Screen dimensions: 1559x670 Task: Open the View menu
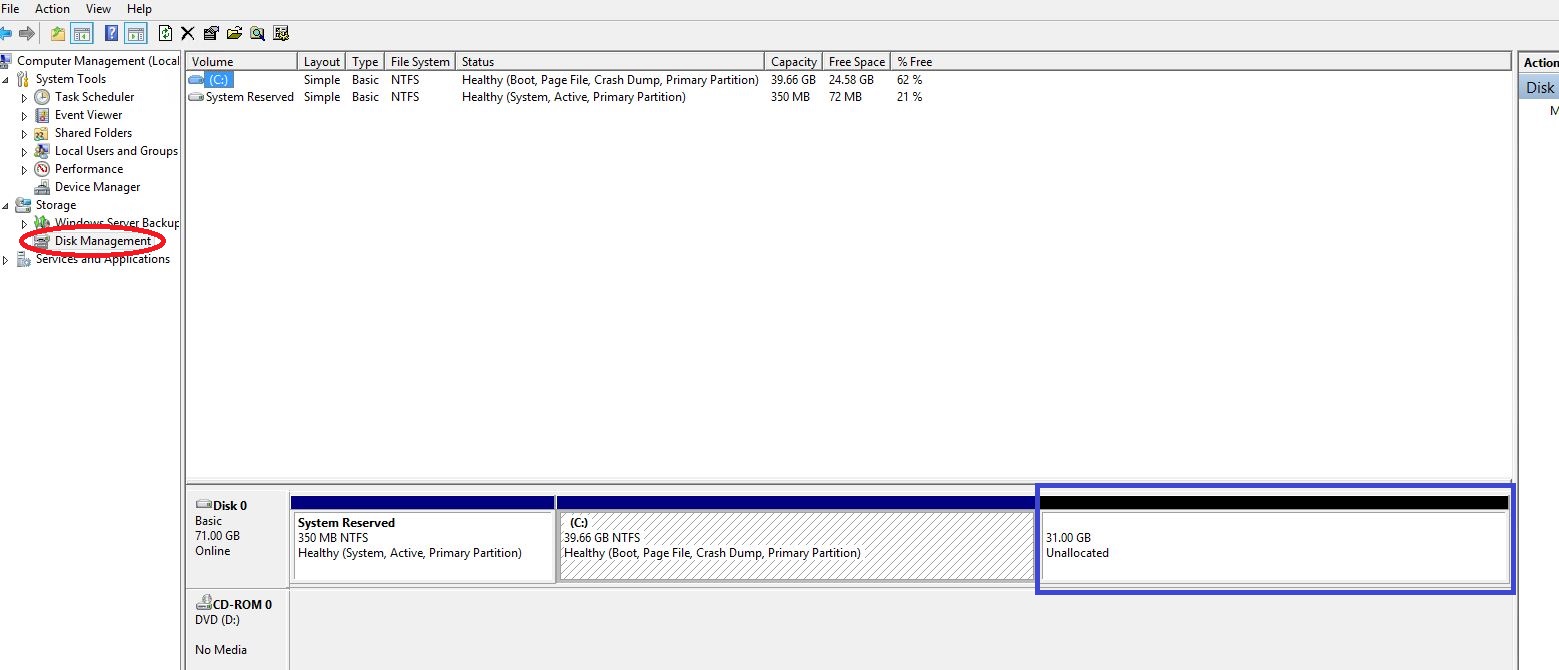(98, 9)
